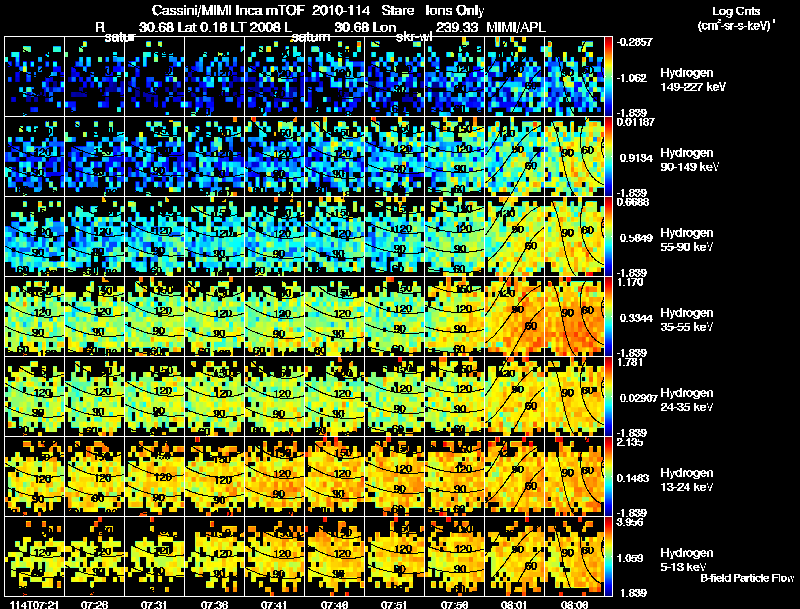
Task: Click the 07:36 time label
Action: (214, 604)
